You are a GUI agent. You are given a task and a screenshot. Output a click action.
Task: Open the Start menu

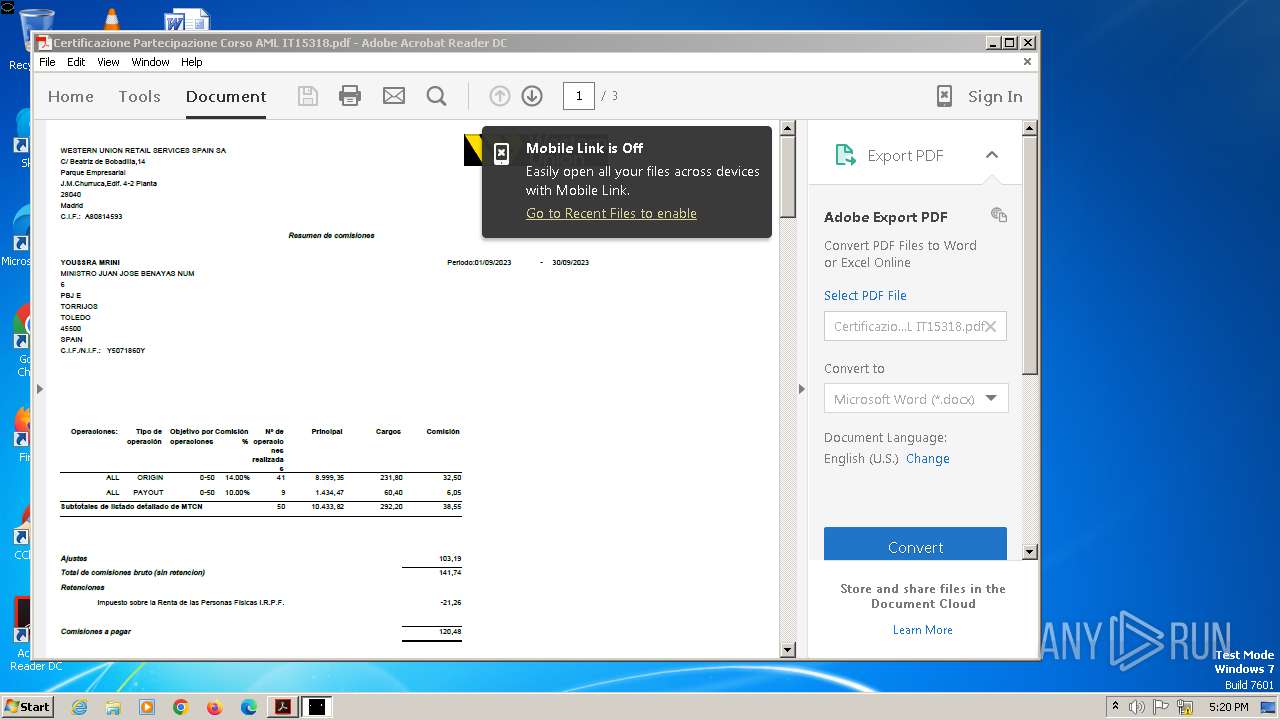(27, 707)
